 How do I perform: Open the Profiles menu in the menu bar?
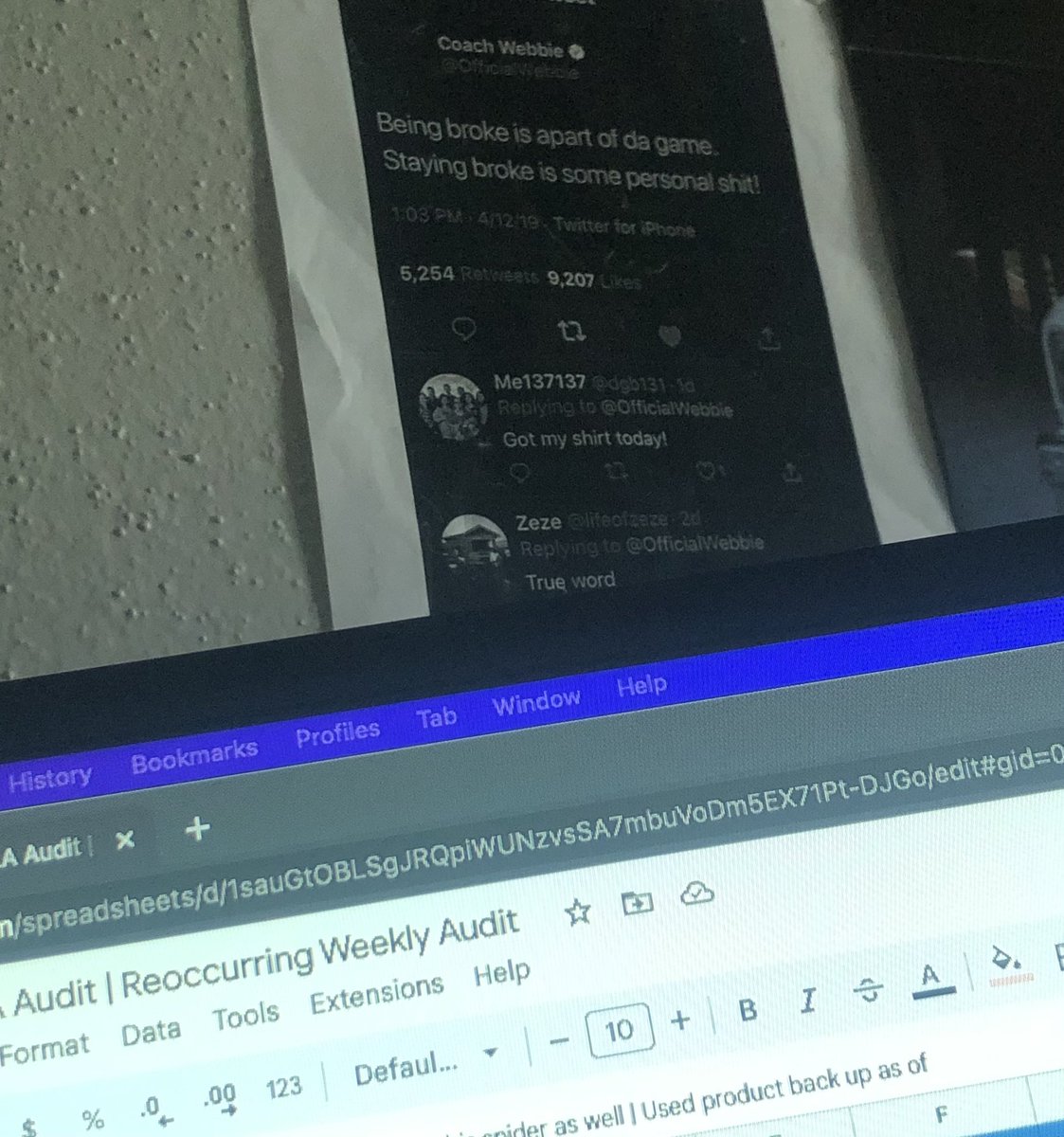coord(337,733)
